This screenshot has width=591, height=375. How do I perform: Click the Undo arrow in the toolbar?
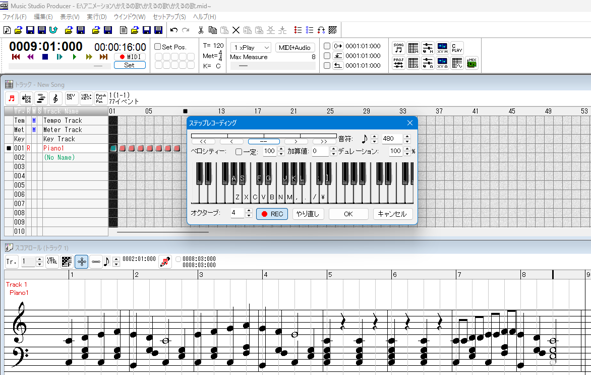click(x=174, y=30)
